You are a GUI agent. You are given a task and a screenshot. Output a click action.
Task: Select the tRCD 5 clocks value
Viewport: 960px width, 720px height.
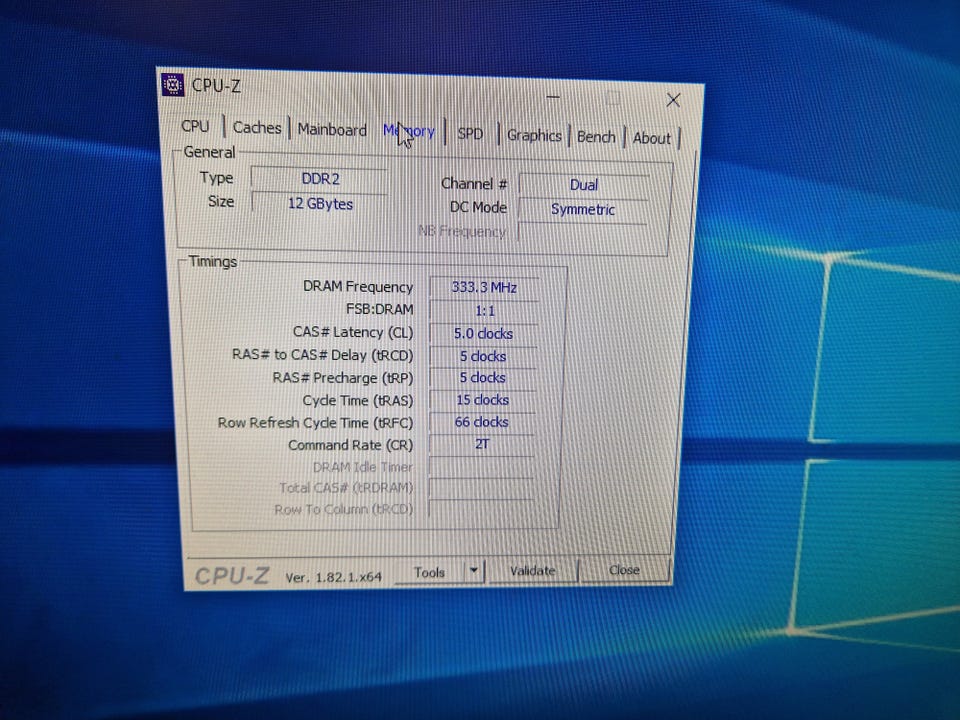(482, 356)
